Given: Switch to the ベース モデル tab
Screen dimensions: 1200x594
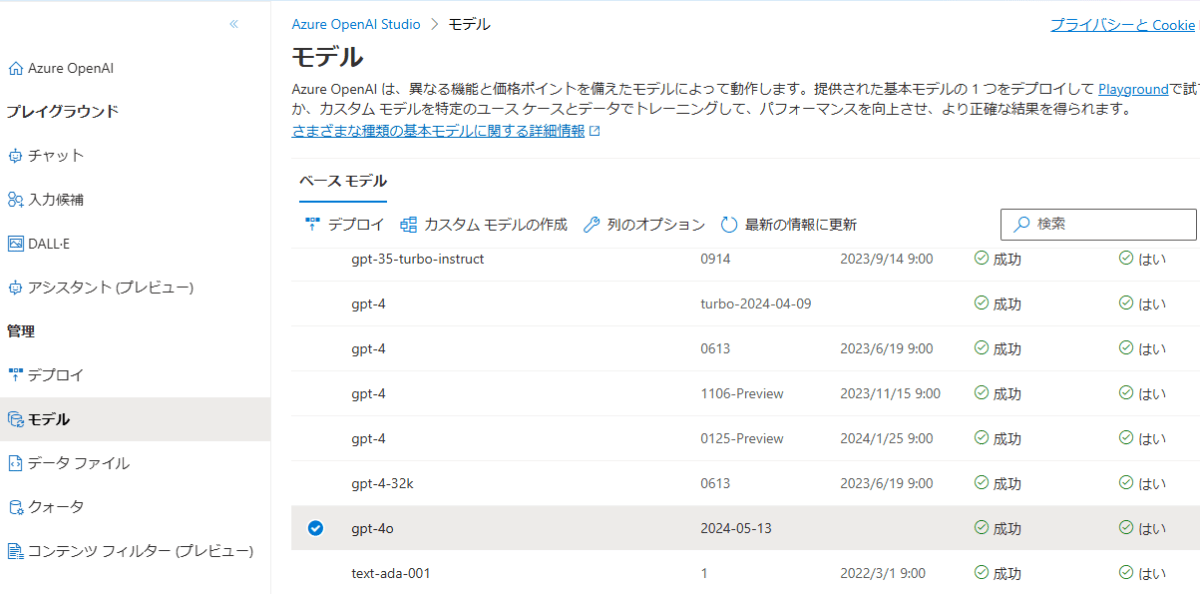Looking at the screenshot, I should pos(343,181).
